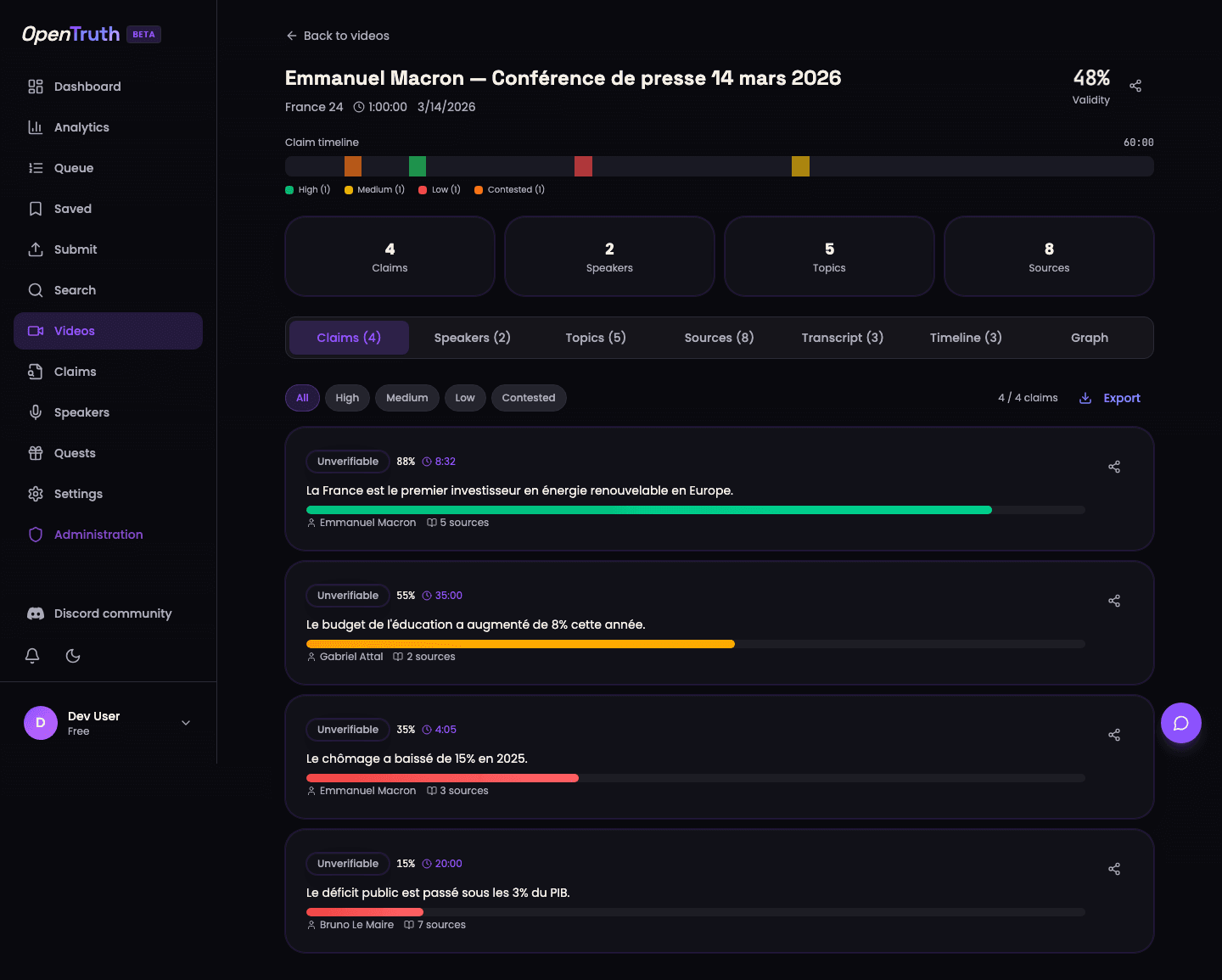Open notifications via the bell icon

(32, 656)
